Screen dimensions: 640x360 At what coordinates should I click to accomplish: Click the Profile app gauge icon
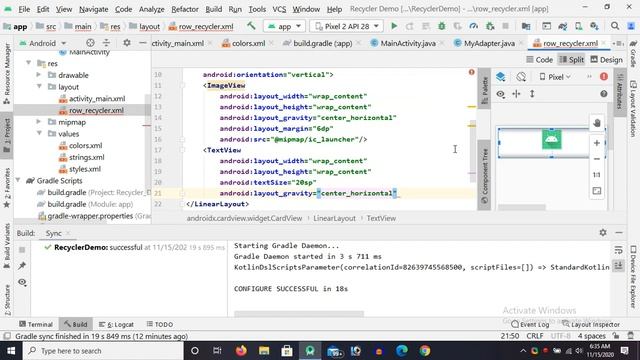point(473,26)
